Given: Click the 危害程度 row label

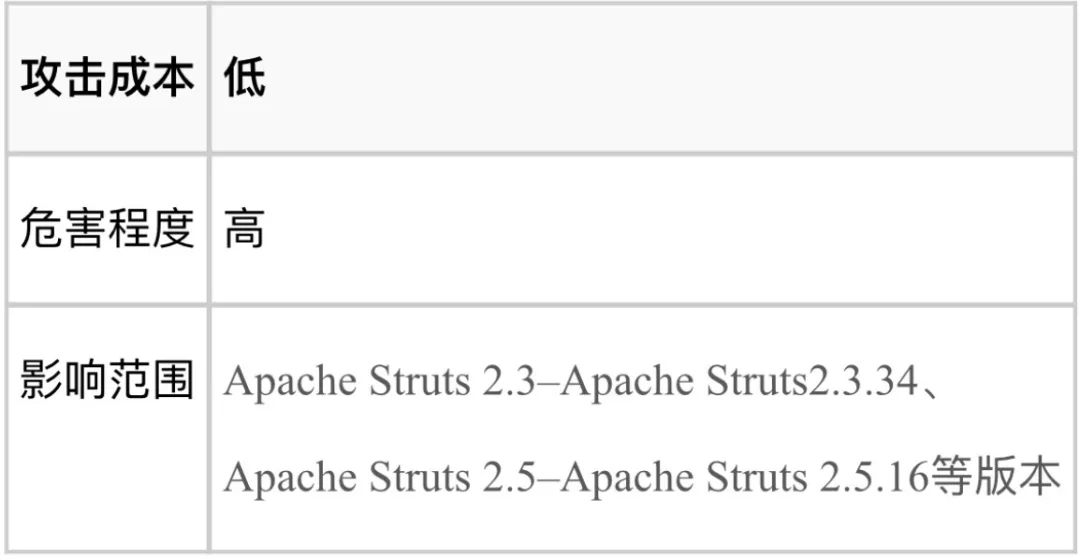Looking at the screenshot, I should point(107,229).
